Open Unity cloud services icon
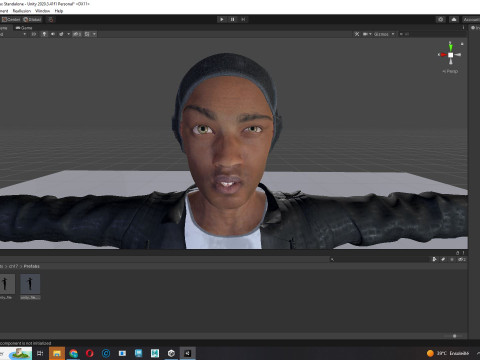Image resolution: width=480 pixels, height=360 pixels. (454, 19)
